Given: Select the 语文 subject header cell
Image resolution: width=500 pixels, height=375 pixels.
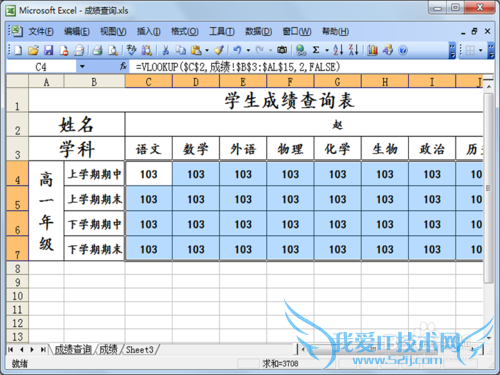Looking at the screenshot, I should [x=148, y=149].
